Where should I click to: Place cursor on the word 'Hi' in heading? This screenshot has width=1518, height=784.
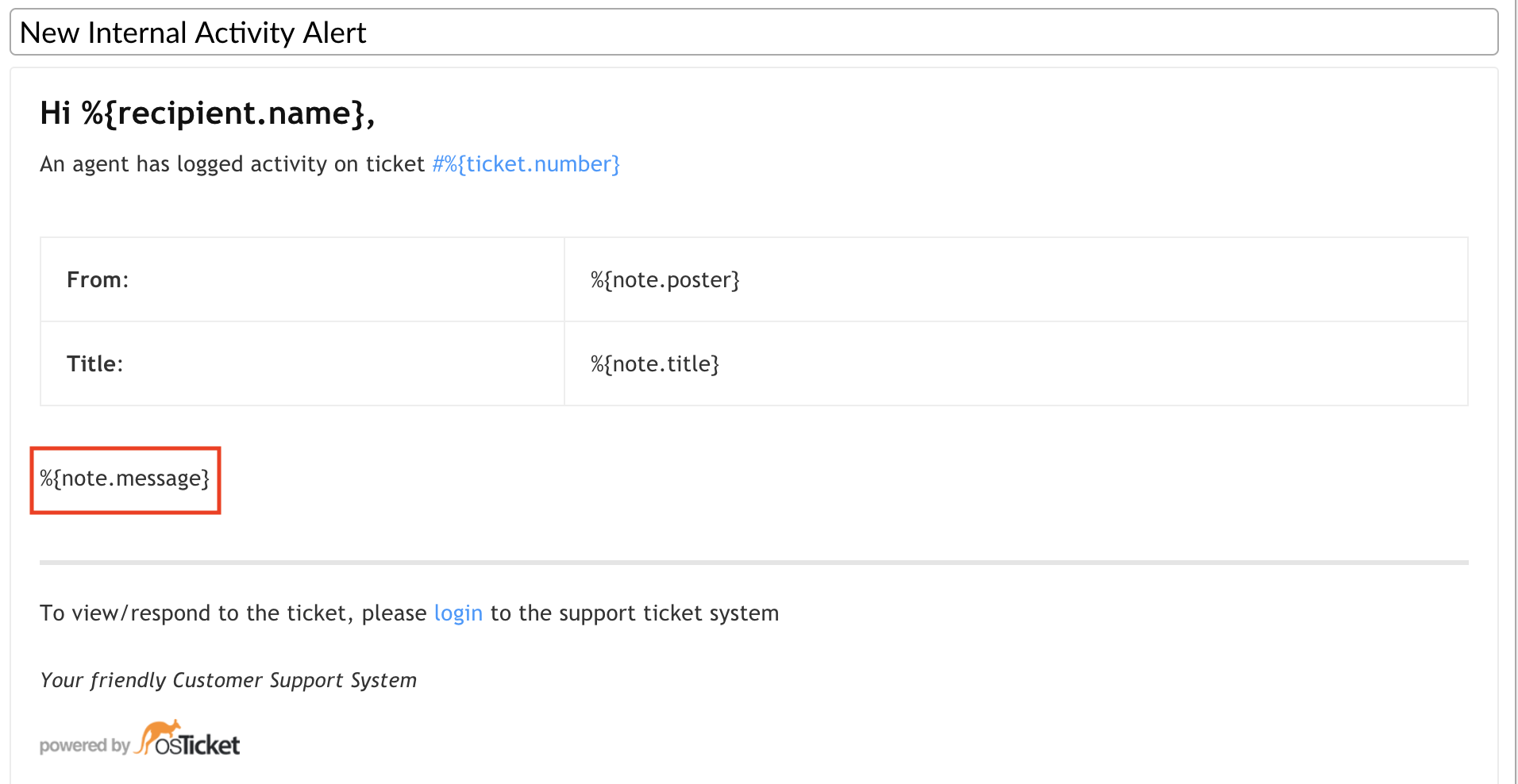[56, 113]
